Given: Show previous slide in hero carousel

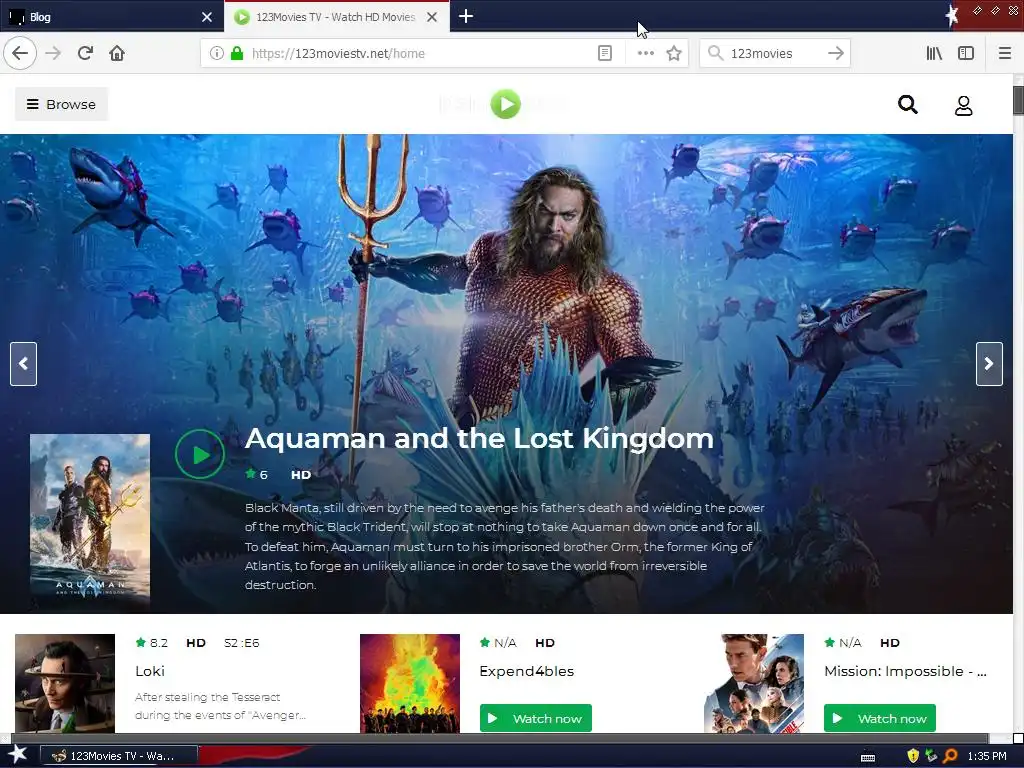Looking at the screenshot, I should [24, 364].
